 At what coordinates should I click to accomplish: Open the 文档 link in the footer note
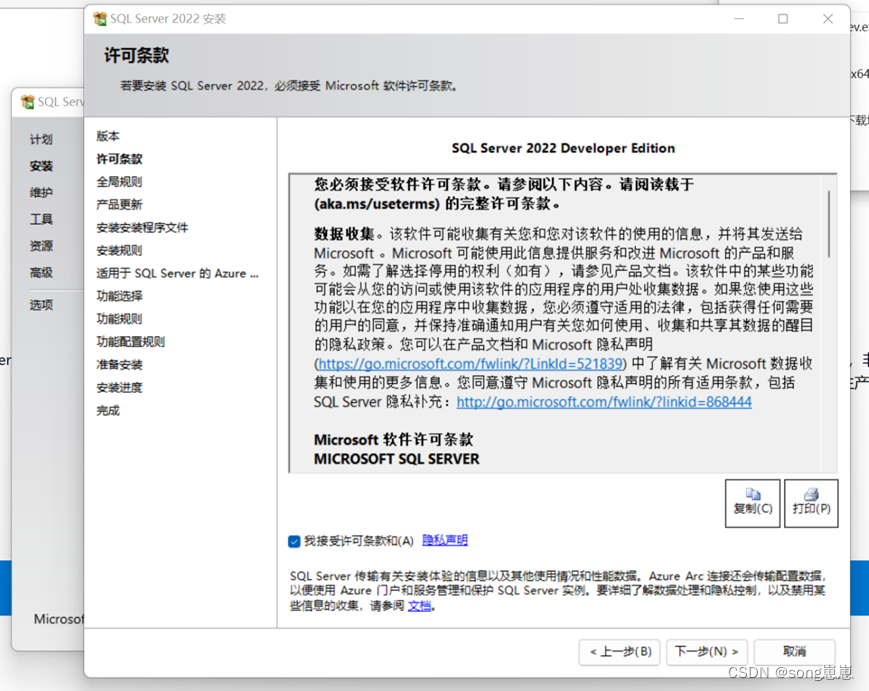(x=420, y=606)
